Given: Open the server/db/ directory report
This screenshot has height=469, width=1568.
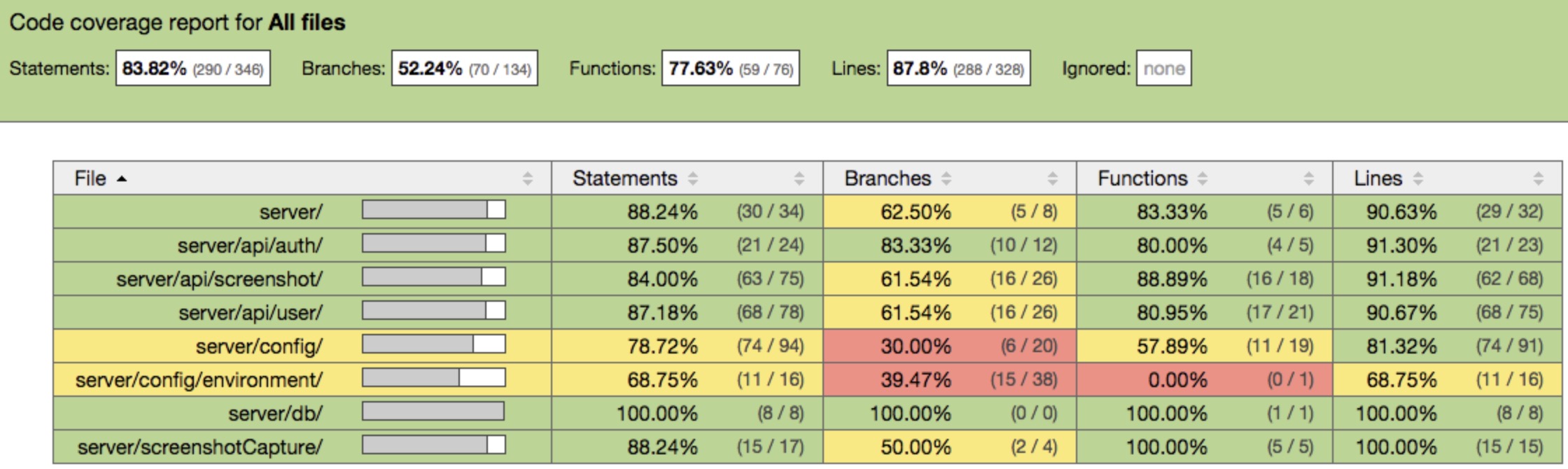Looking at the screenshot, I should tap(275, 414).
